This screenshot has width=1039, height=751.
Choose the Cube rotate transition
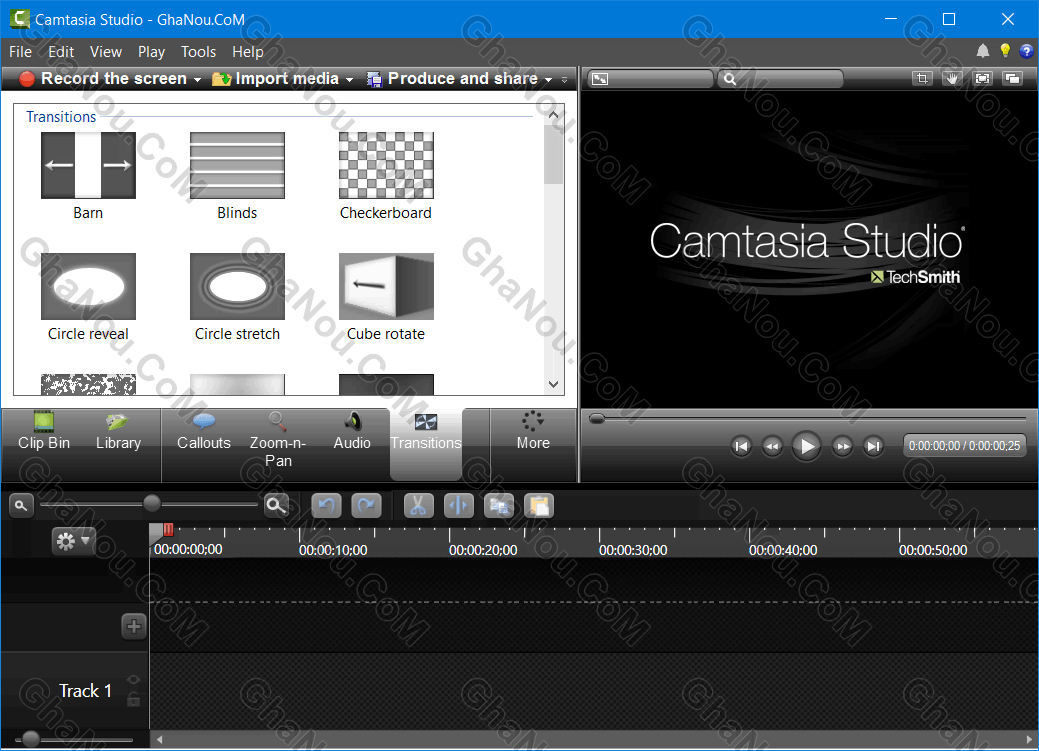[x=386, y=286]
